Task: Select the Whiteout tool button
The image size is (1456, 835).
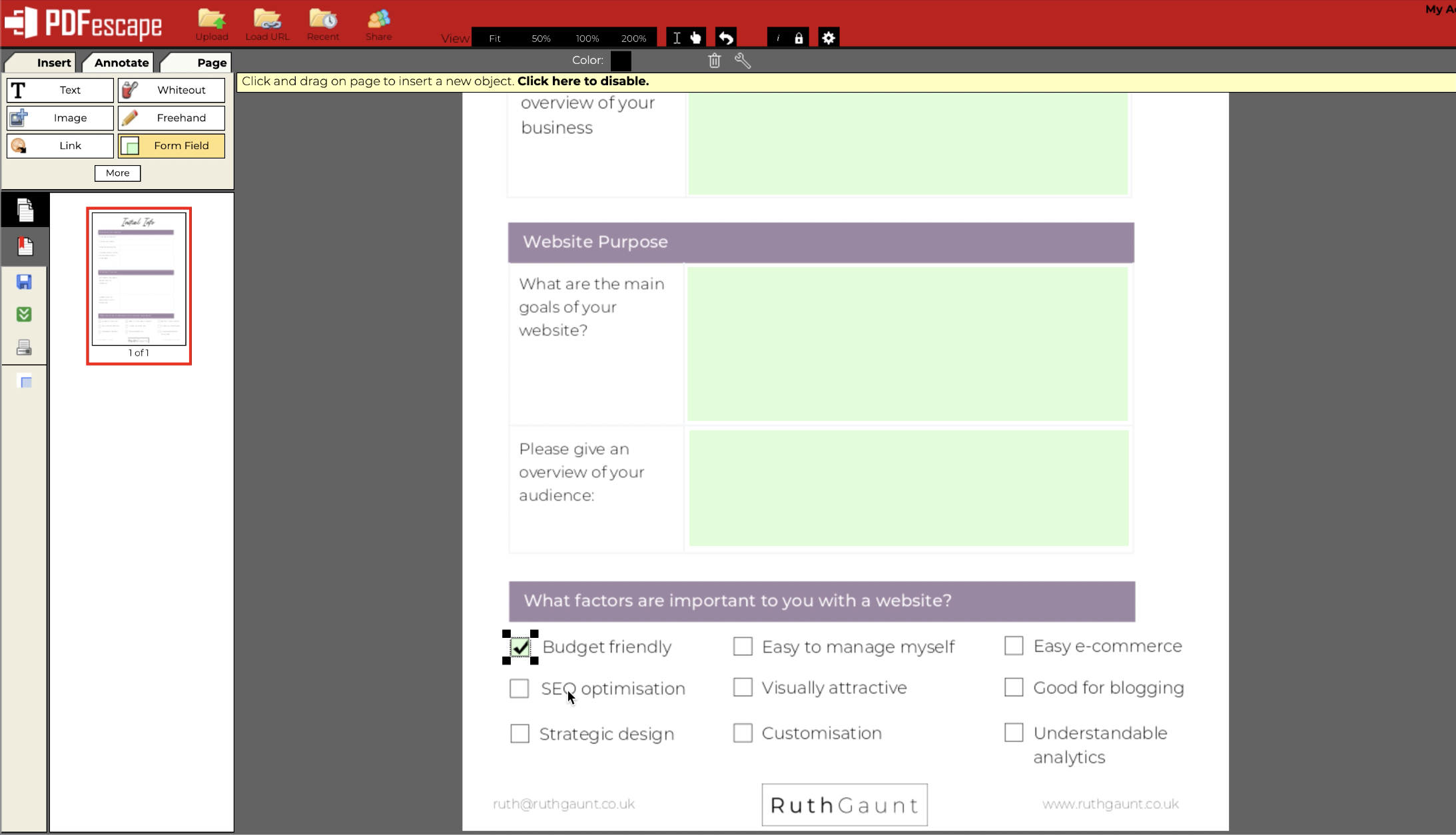Action: [x=171, y=90]
